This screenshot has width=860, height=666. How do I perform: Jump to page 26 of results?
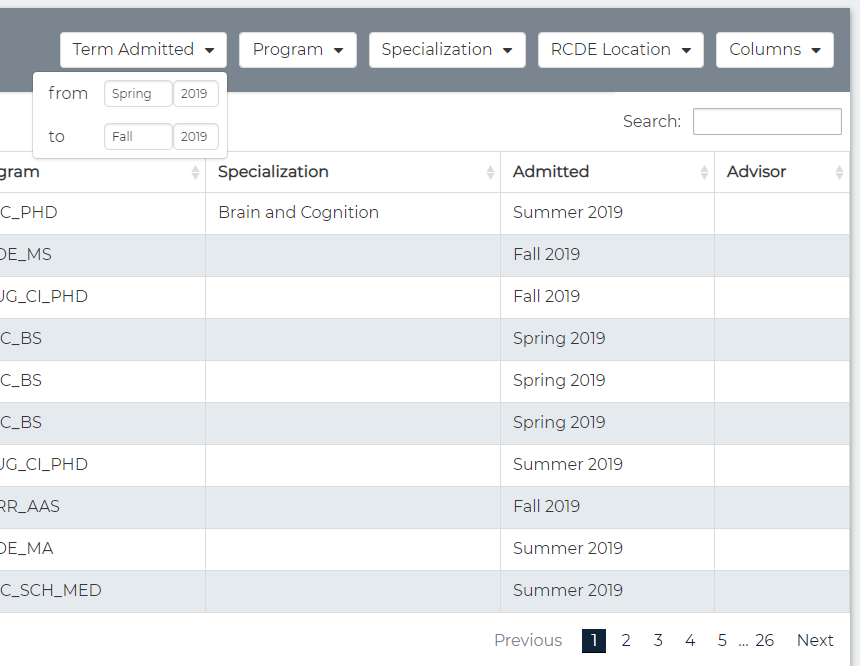tap(764, 641)
